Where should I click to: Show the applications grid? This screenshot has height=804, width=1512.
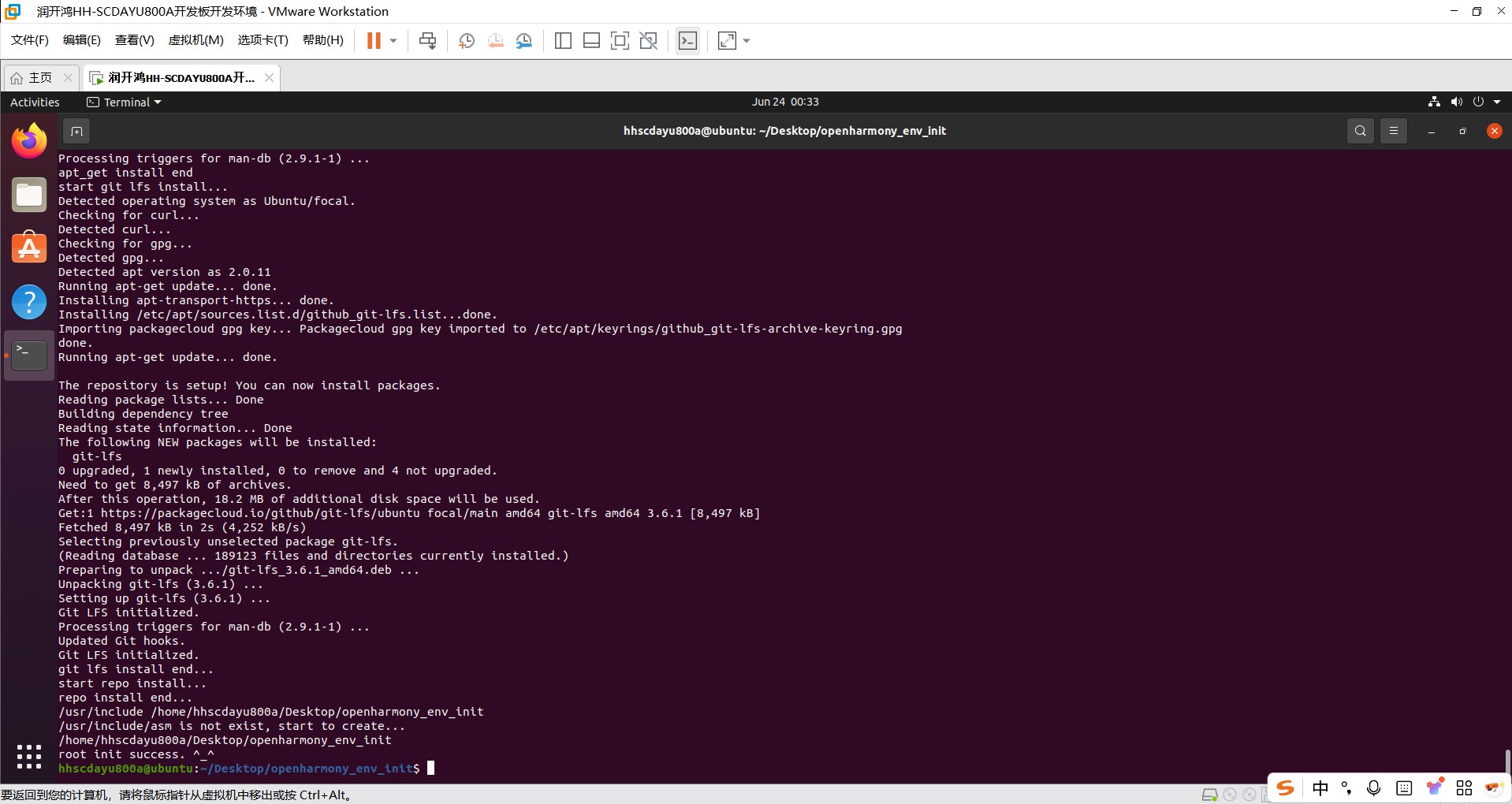29,757
